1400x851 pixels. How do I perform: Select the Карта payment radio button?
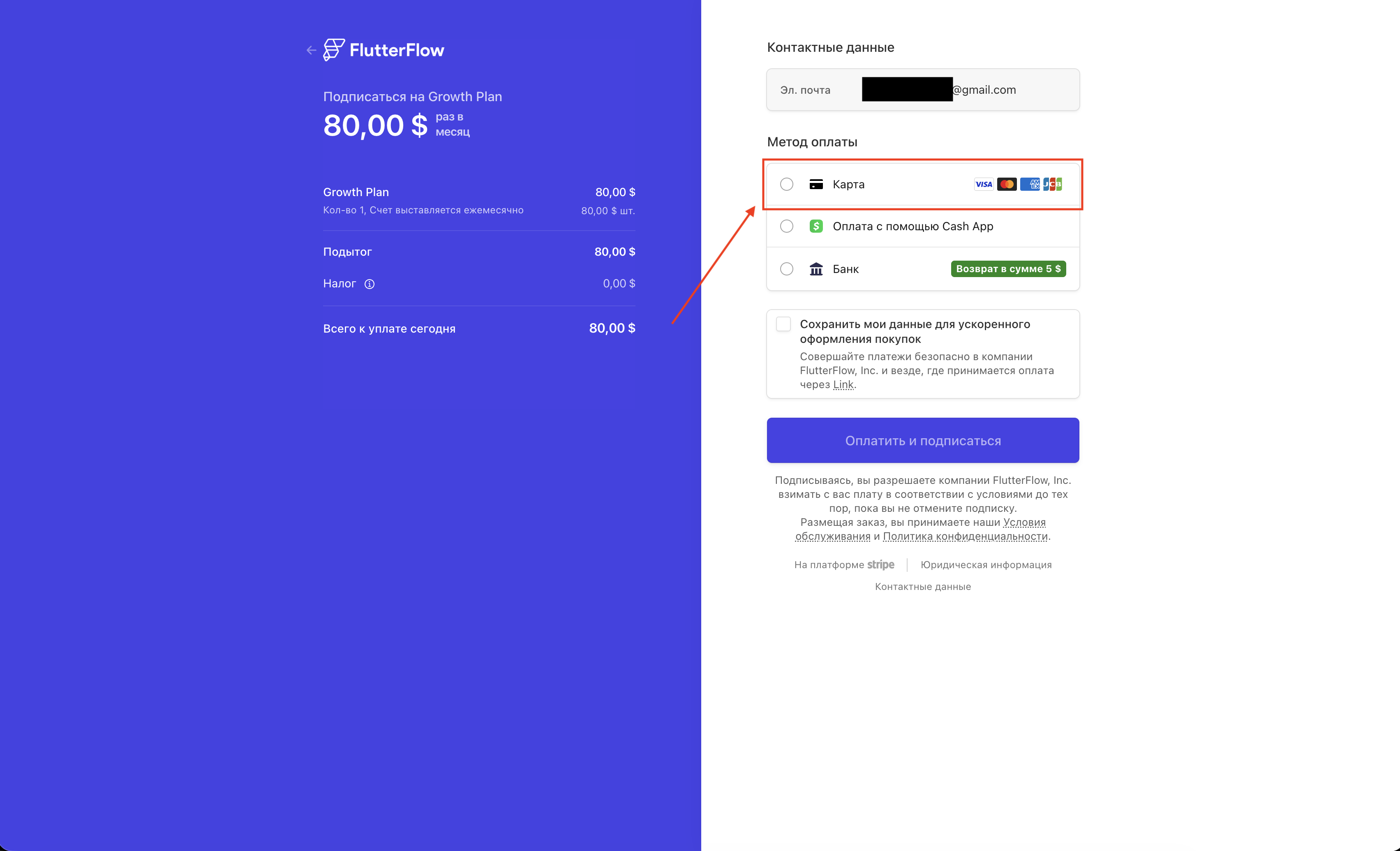coord(786,184)
